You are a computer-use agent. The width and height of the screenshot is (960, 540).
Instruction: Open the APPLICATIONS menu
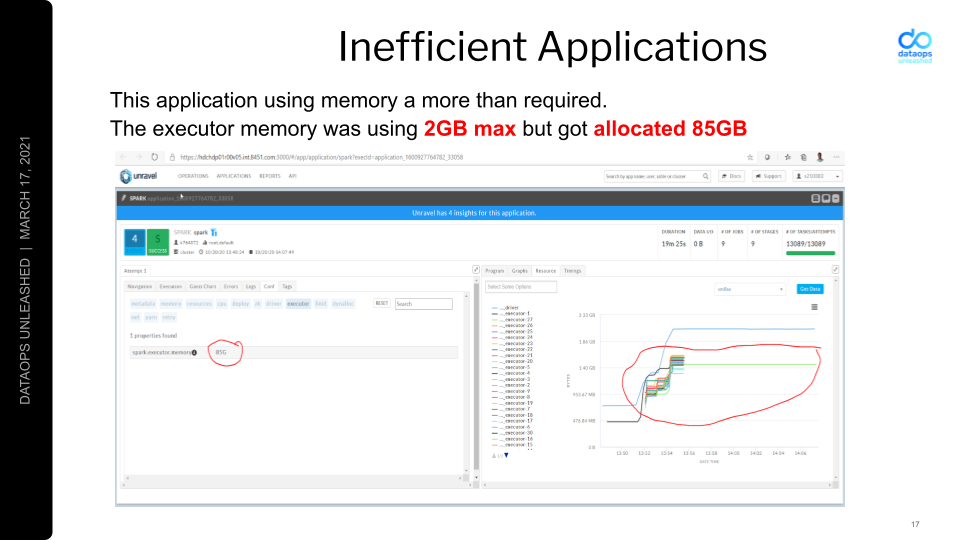pyautogui.click(x=234, y=176)
